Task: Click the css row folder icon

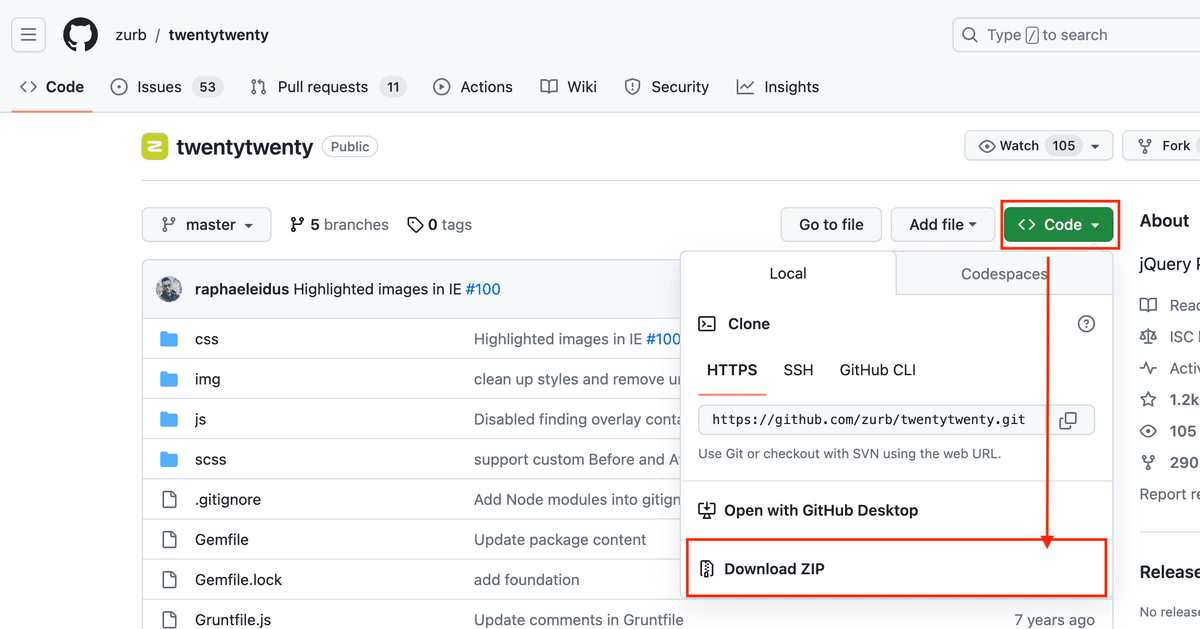Action: (x=169, y=339)
